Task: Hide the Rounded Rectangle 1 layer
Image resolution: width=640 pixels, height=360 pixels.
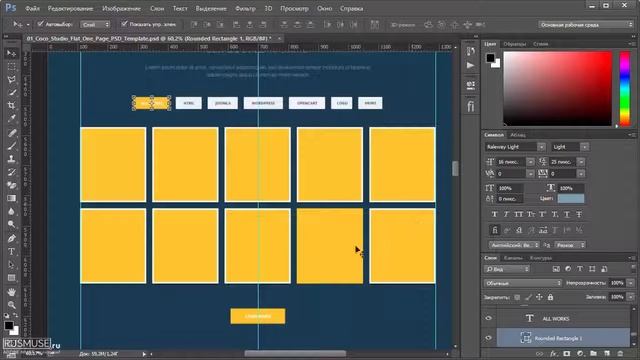Action: (489, 338)
